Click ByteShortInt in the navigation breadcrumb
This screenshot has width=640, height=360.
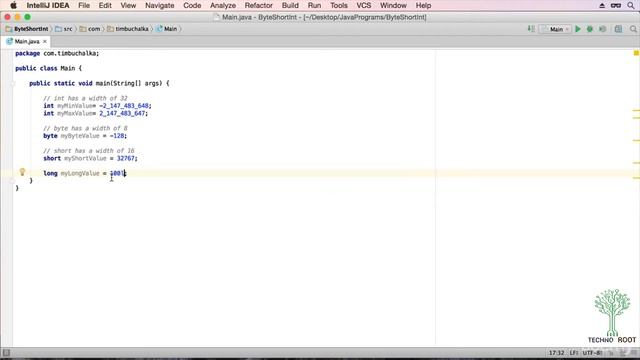pos(27,29)
